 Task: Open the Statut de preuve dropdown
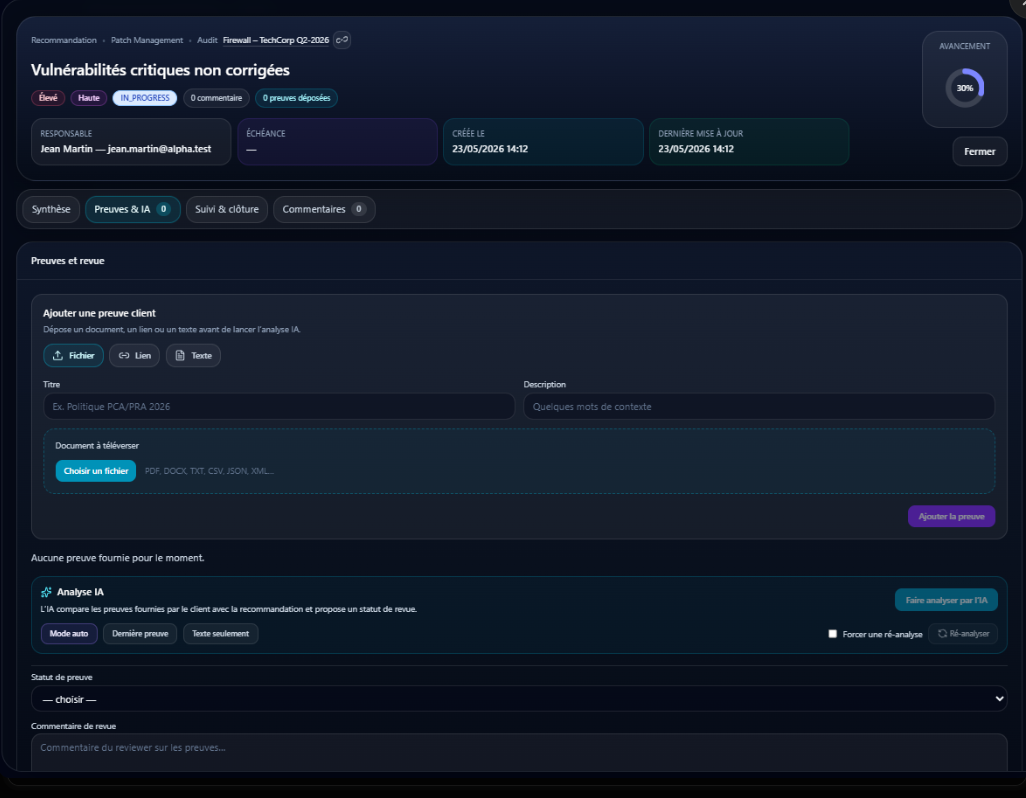click(x=519, y=699)
